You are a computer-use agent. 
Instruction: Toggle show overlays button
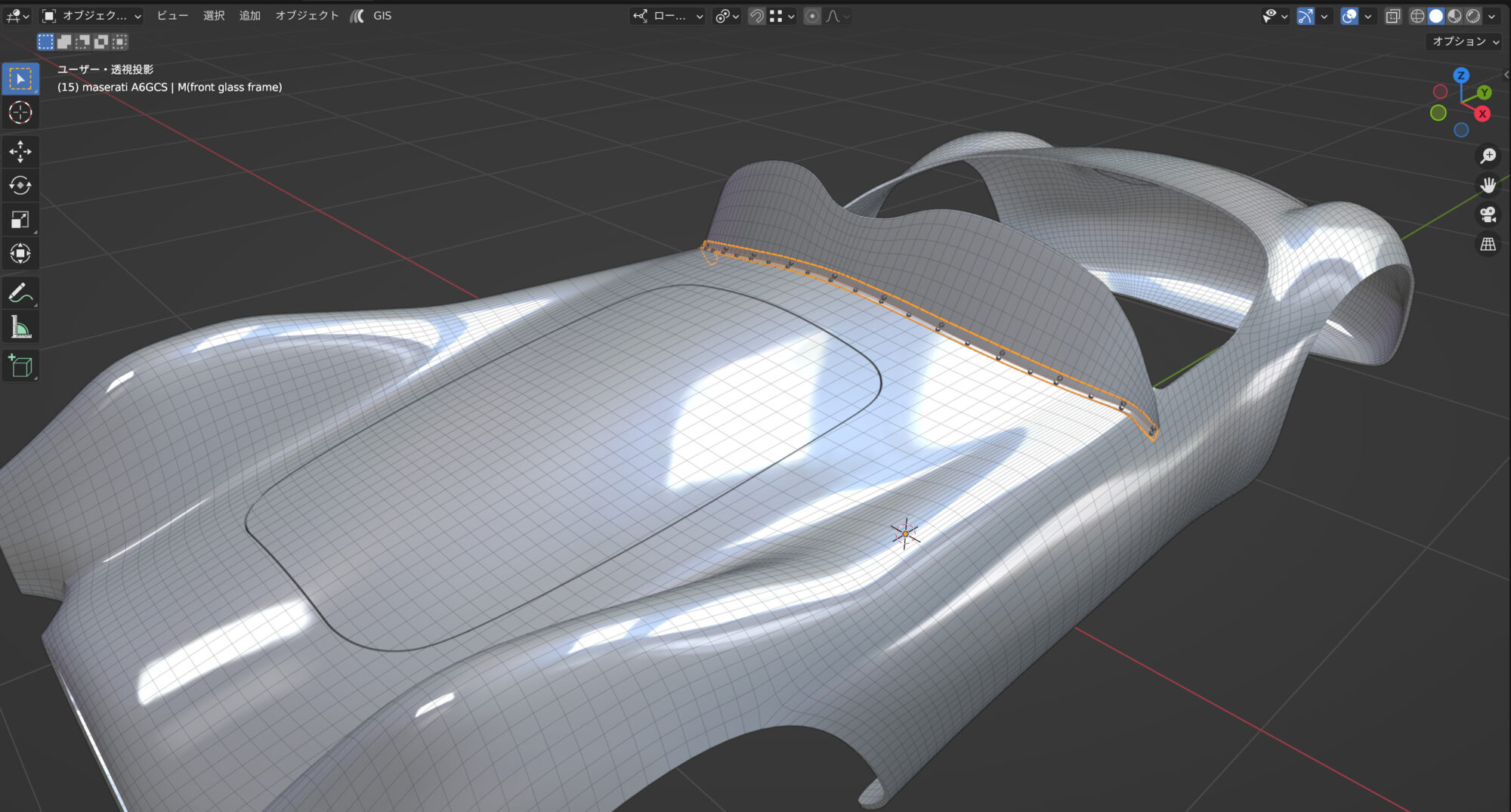tap(1349, 16)
